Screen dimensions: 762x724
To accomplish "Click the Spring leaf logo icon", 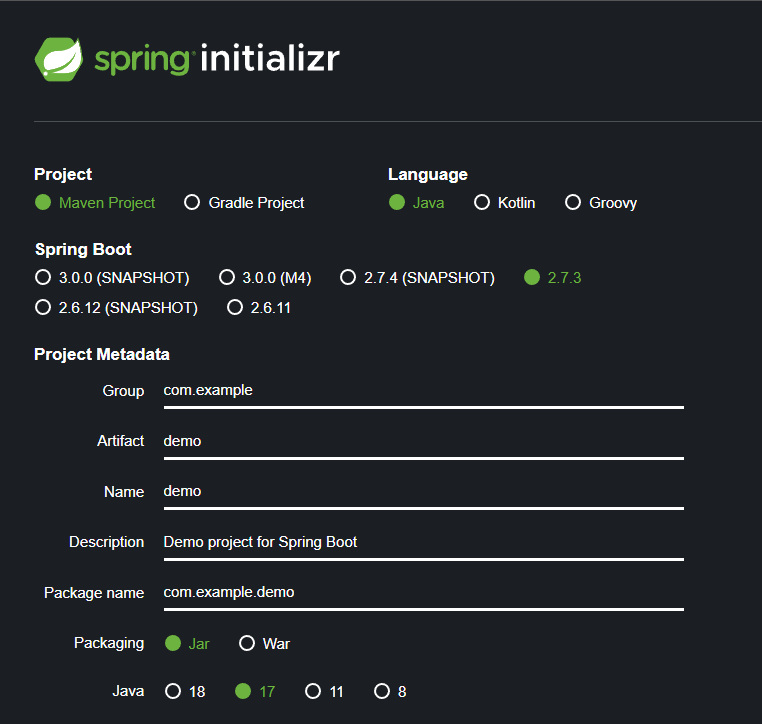I will 59,59.
